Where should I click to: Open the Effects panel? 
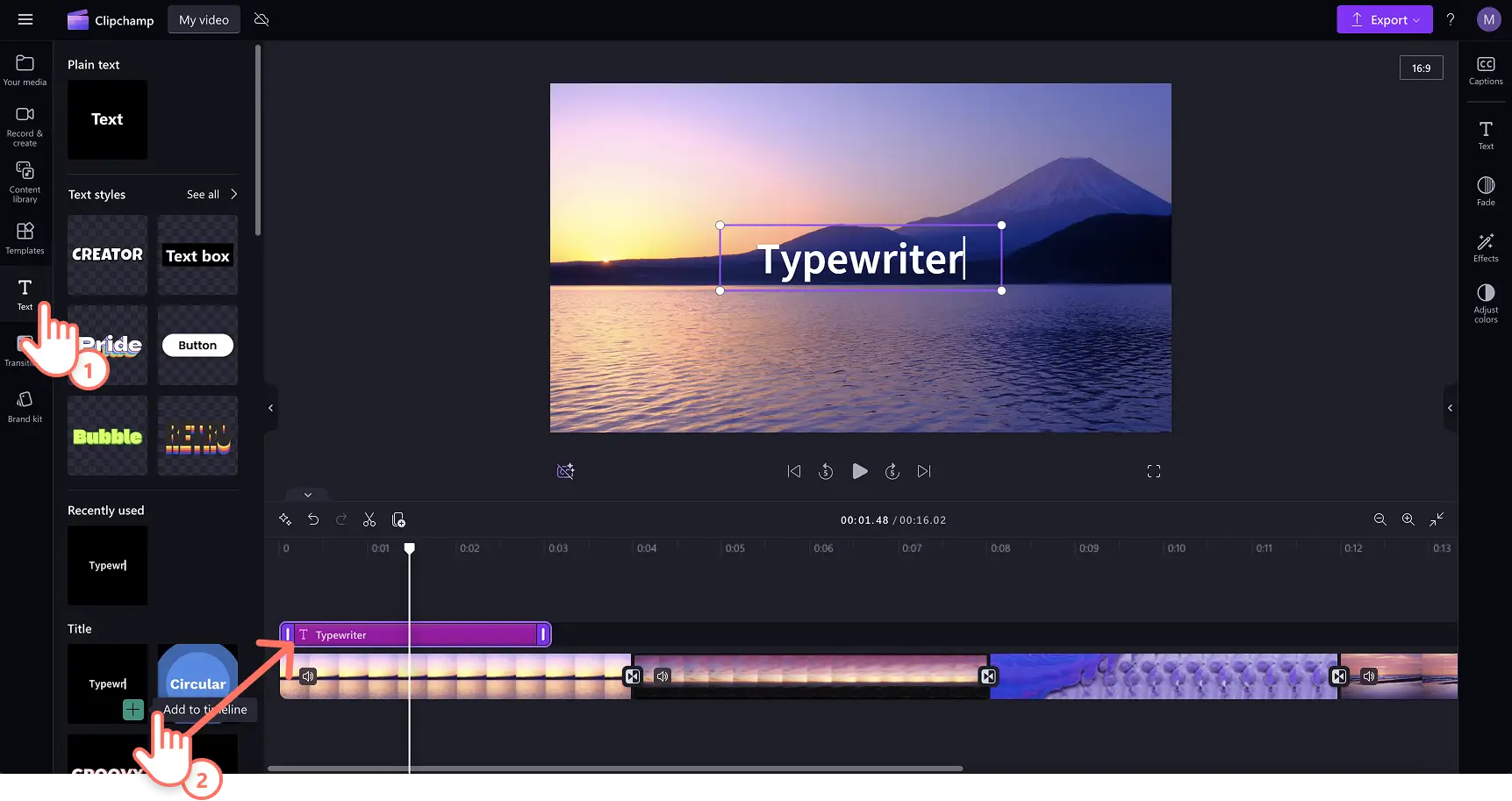tap(1485, 247)
